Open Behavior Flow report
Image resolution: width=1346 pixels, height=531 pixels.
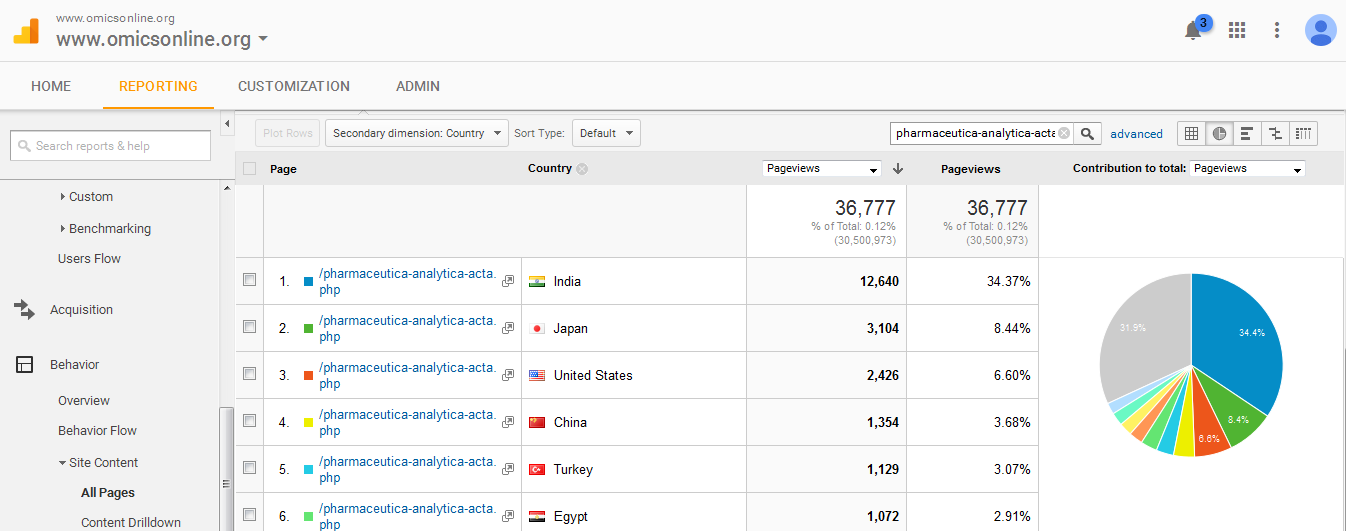tap(97, 431)
